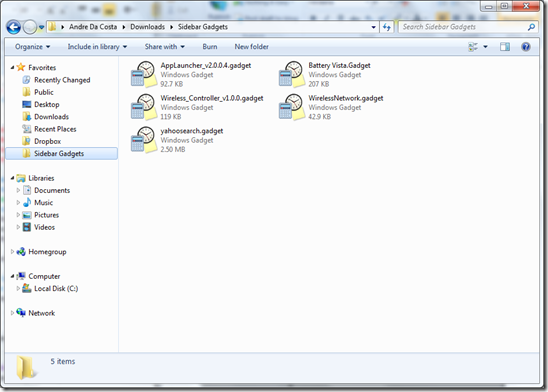Select 'Andre Da Costa' in the breadcrumb path
The image size is (548, 392).
(x=93, y=27)
